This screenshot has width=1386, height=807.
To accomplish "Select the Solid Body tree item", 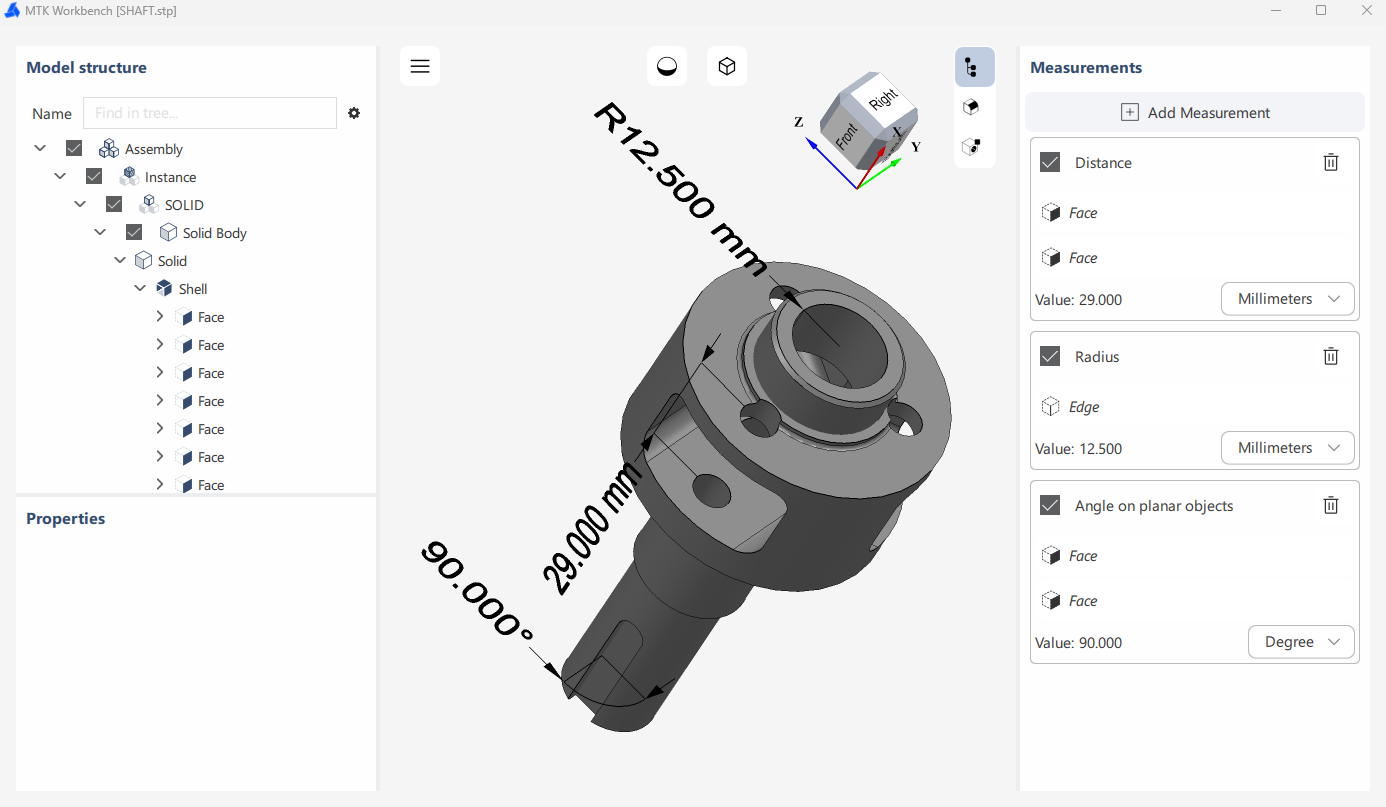I will [x=214, y=233].
